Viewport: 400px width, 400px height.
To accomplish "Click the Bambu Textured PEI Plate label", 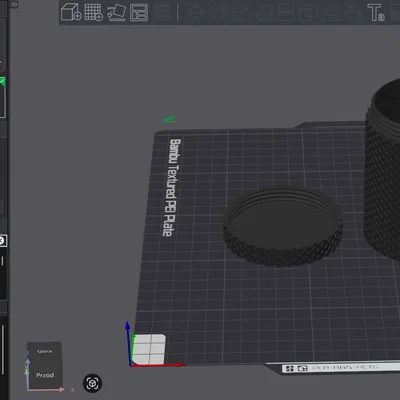I will point(172,188).
